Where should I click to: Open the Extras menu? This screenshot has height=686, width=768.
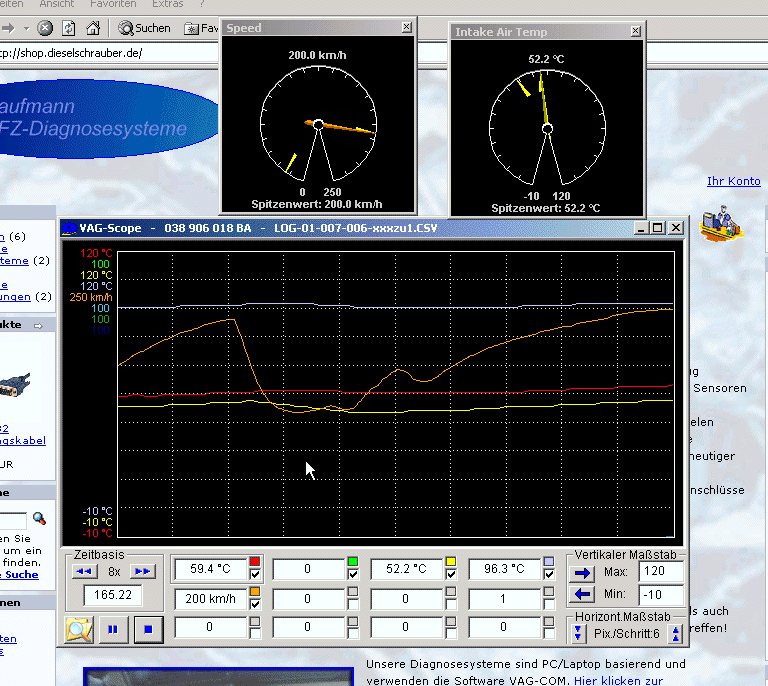(168, 4)
